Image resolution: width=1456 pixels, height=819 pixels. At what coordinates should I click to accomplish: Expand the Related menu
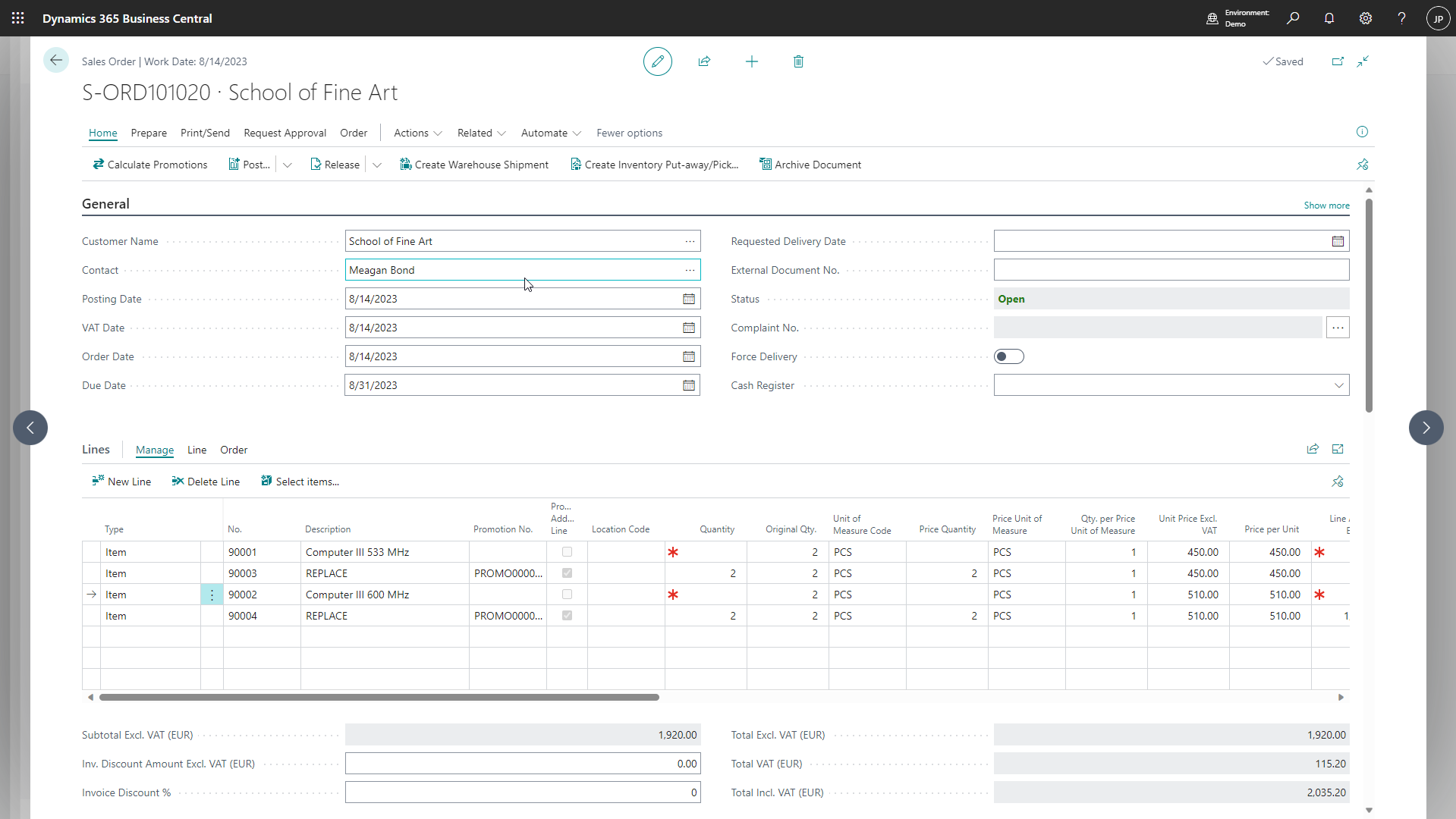pos(481,133)
